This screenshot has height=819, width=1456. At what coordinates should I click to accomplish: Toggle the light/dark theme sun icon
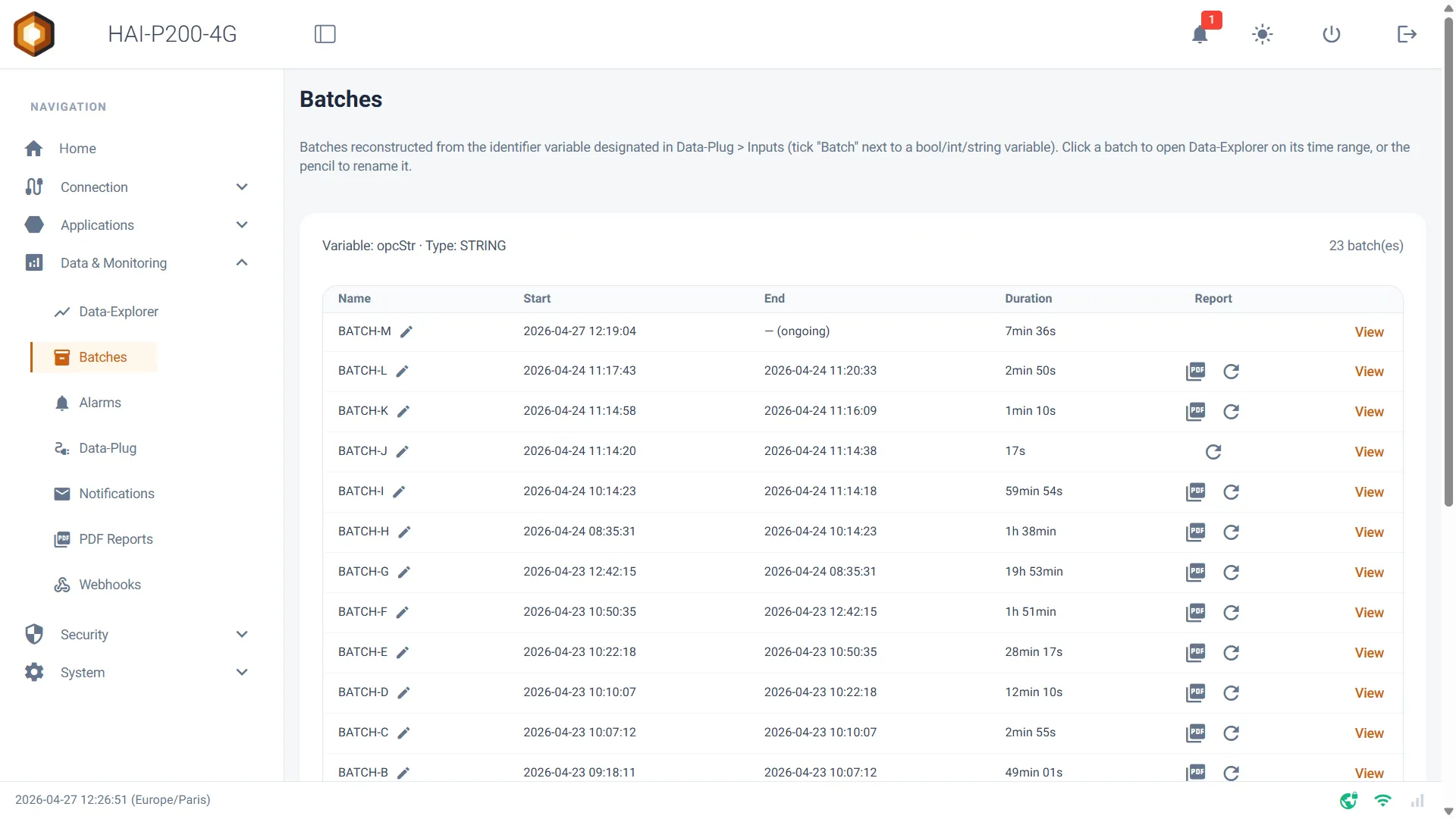(1262, 34)
